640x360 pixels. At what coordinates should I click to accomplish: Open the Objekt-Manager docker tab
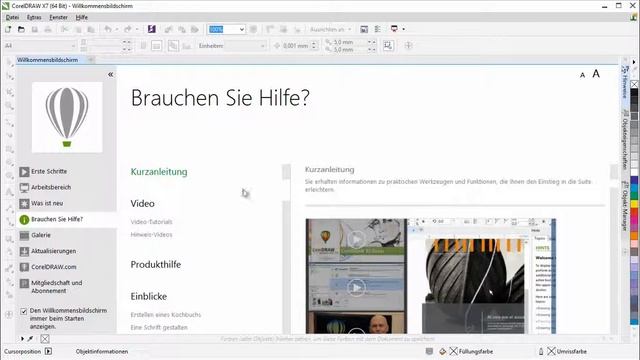pos(625,206)
